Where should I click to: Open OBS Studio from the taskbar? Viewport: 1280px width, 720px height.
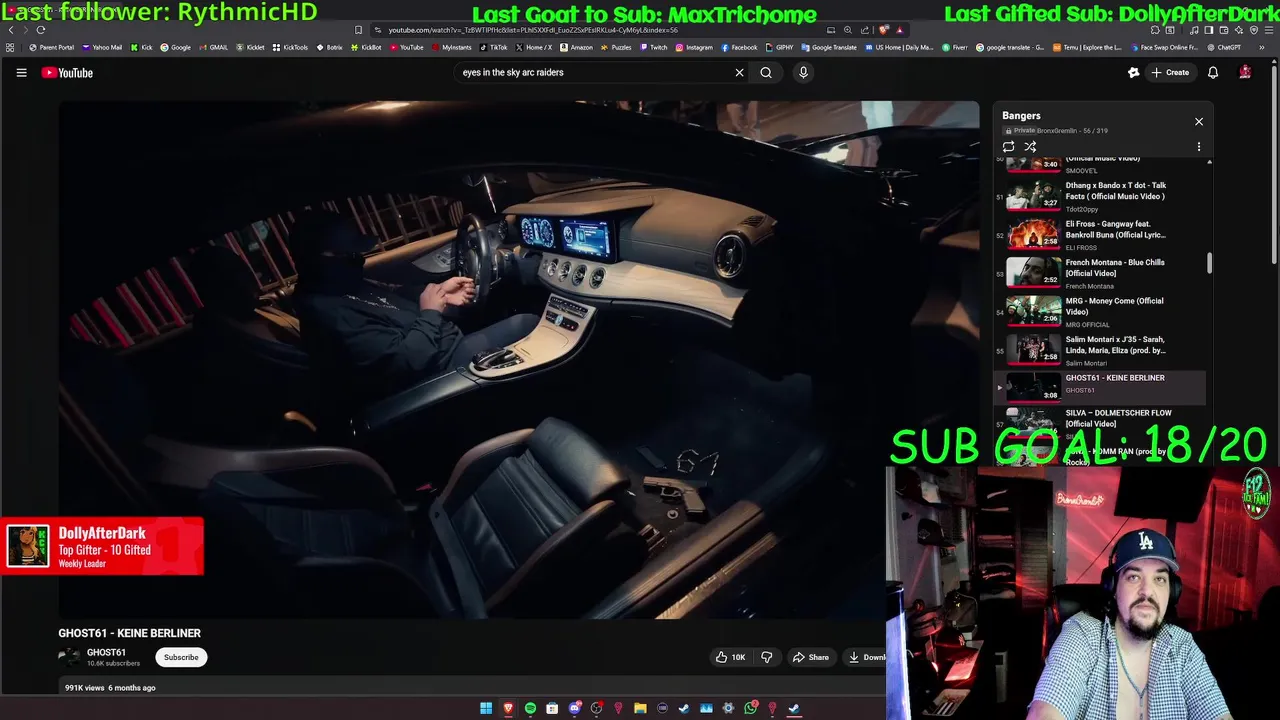pos(596,708)
